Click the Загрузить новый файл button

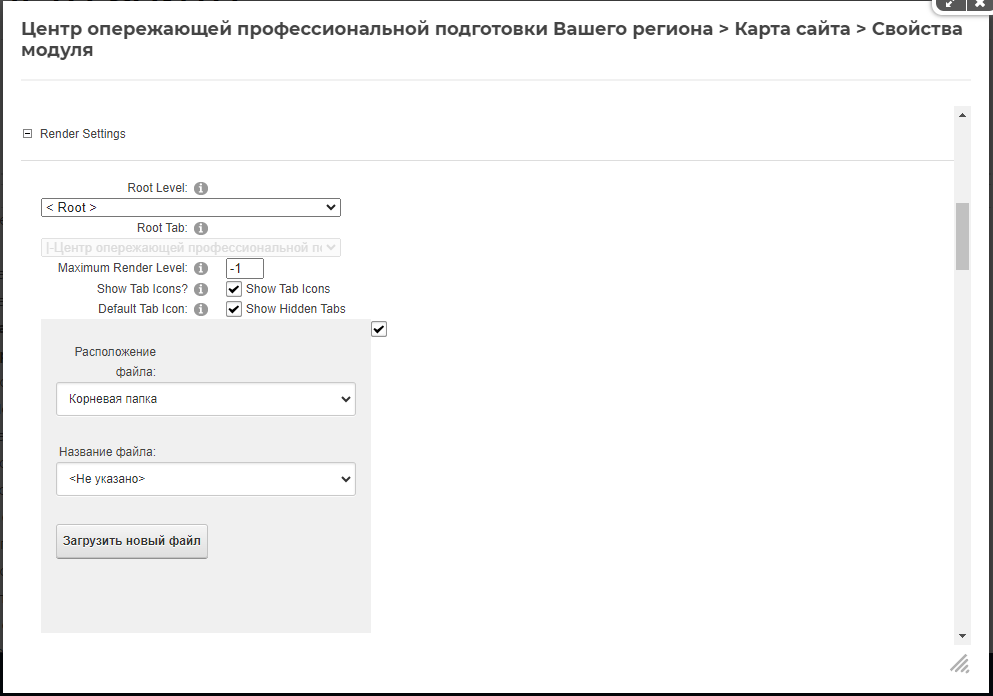click(x=132, y=541)
